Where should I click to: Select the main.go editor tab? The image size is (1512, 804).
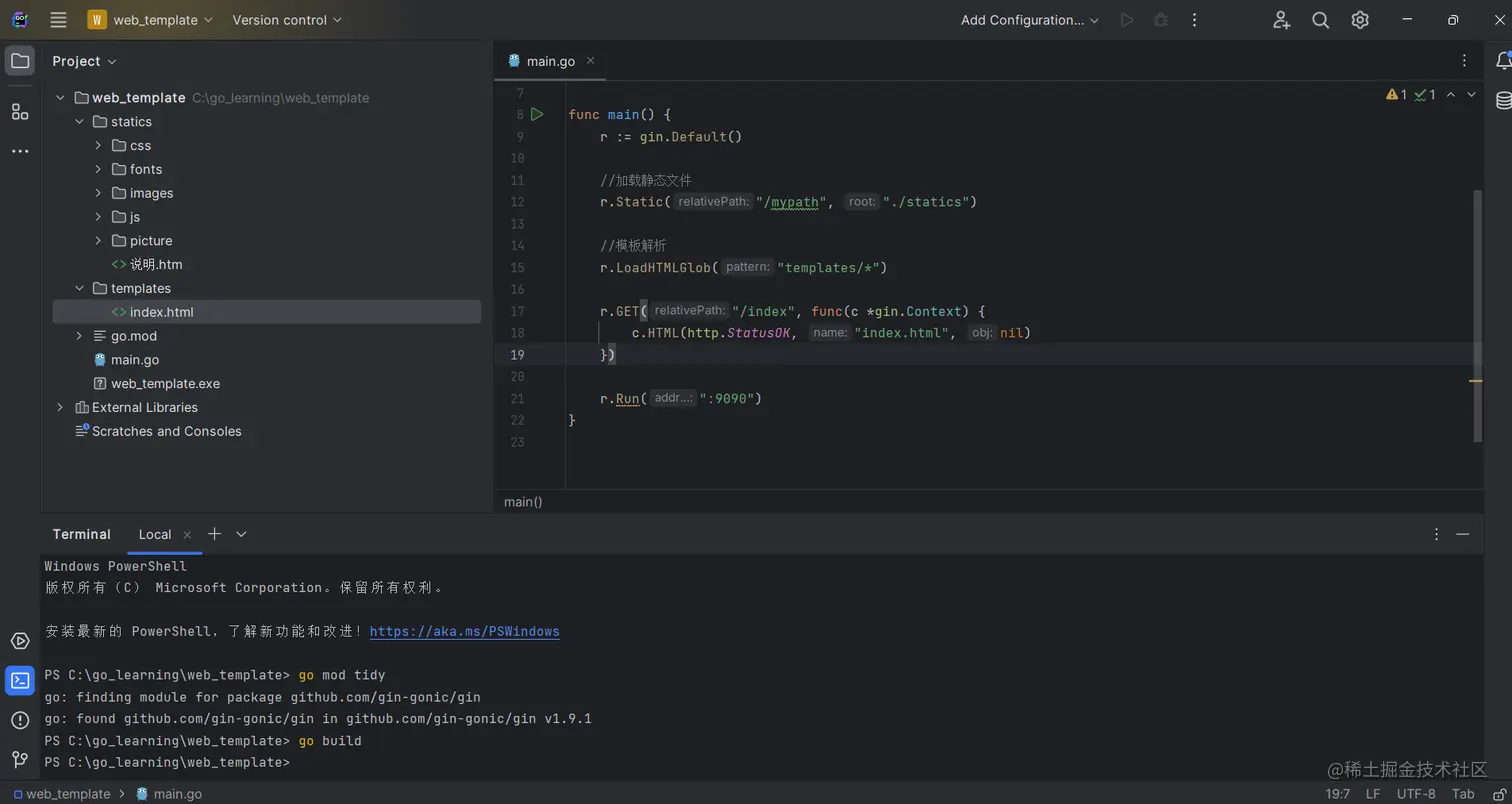[x=551, y=61]
